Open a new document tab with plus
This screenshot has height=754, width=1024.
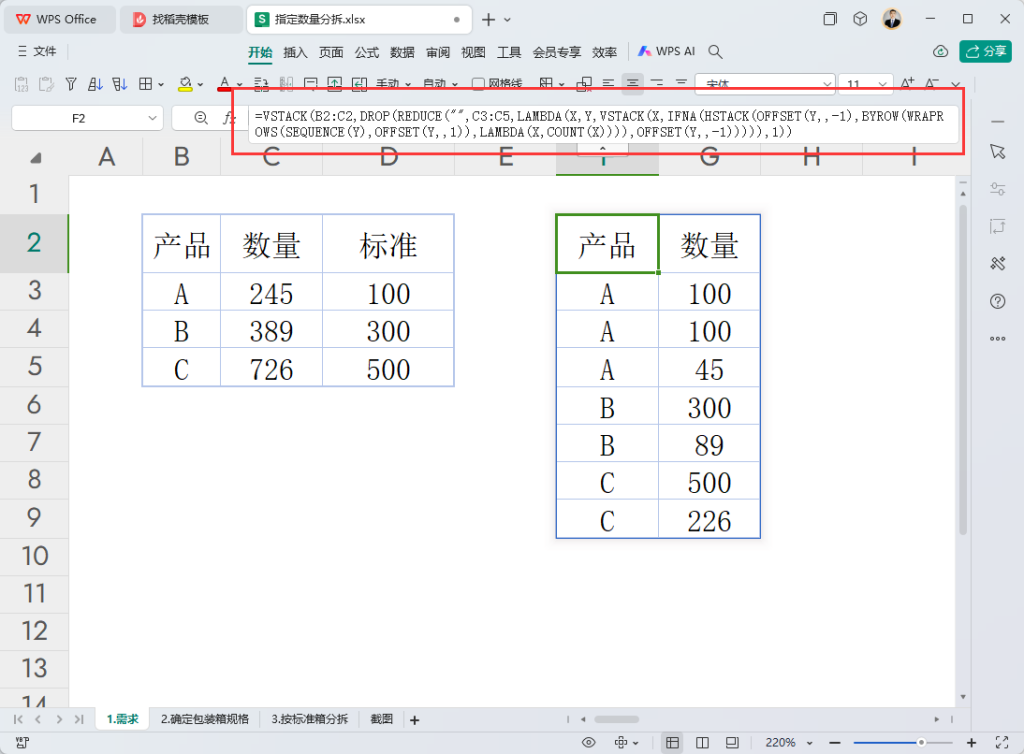point(488,20)
